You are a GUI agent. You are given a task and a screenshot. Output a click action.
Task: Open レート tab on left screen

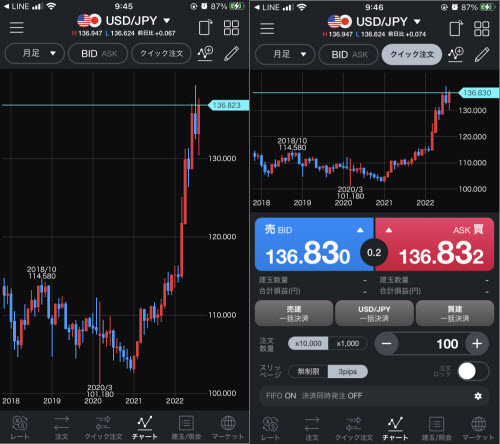(20, 428)
